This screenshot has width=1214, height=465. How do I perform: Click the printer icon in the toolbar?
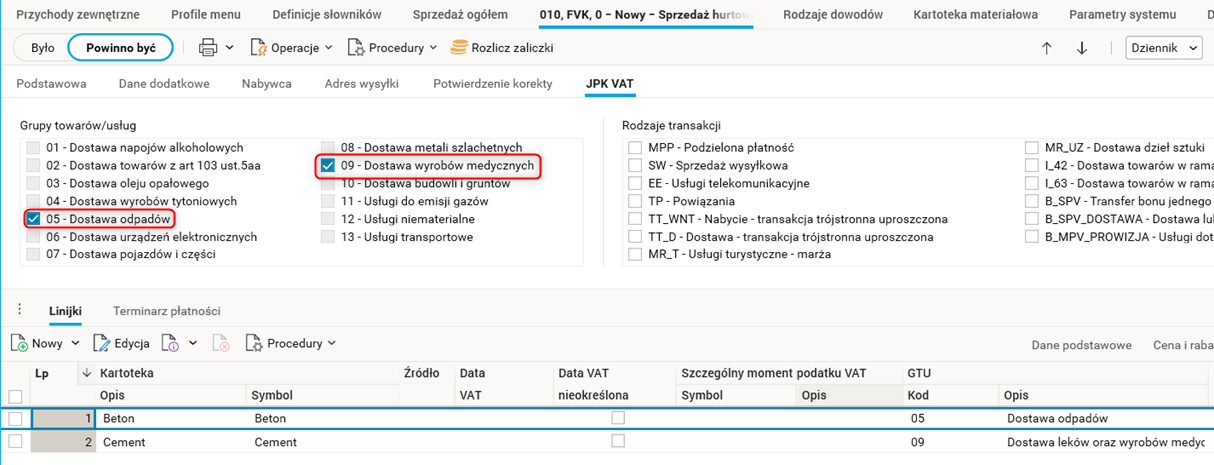coord(208,48)
